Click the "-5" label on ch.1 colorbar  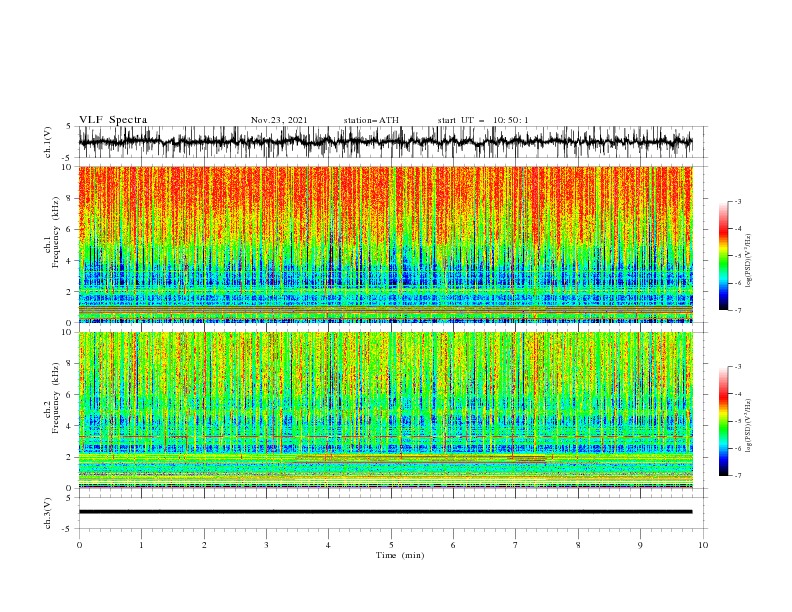[x=738, y=256]
